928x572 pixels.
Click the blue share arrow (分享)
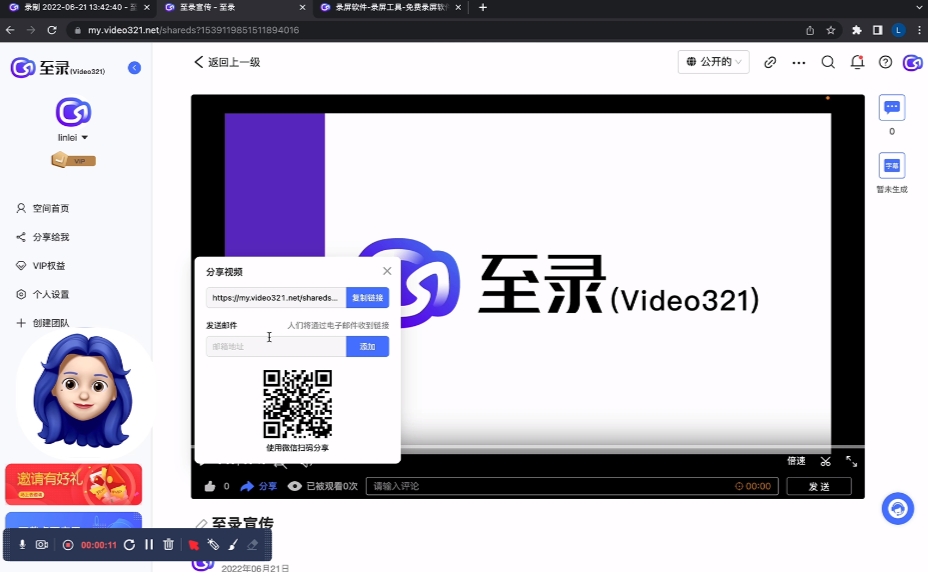click(x=259, y=486)
